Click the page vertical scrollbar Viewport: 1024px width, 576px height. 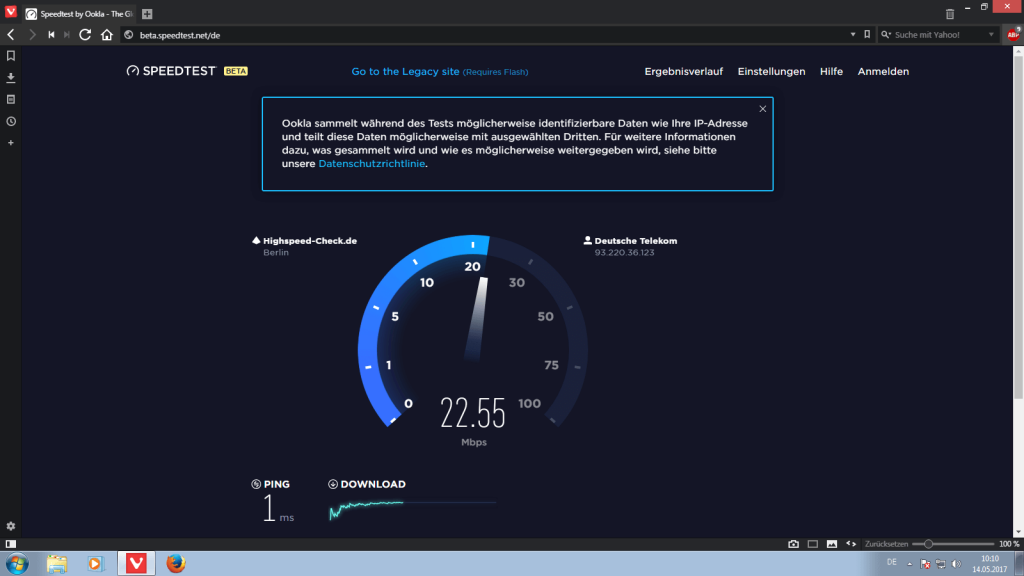pyautogui.click(x=1018, y=229)
